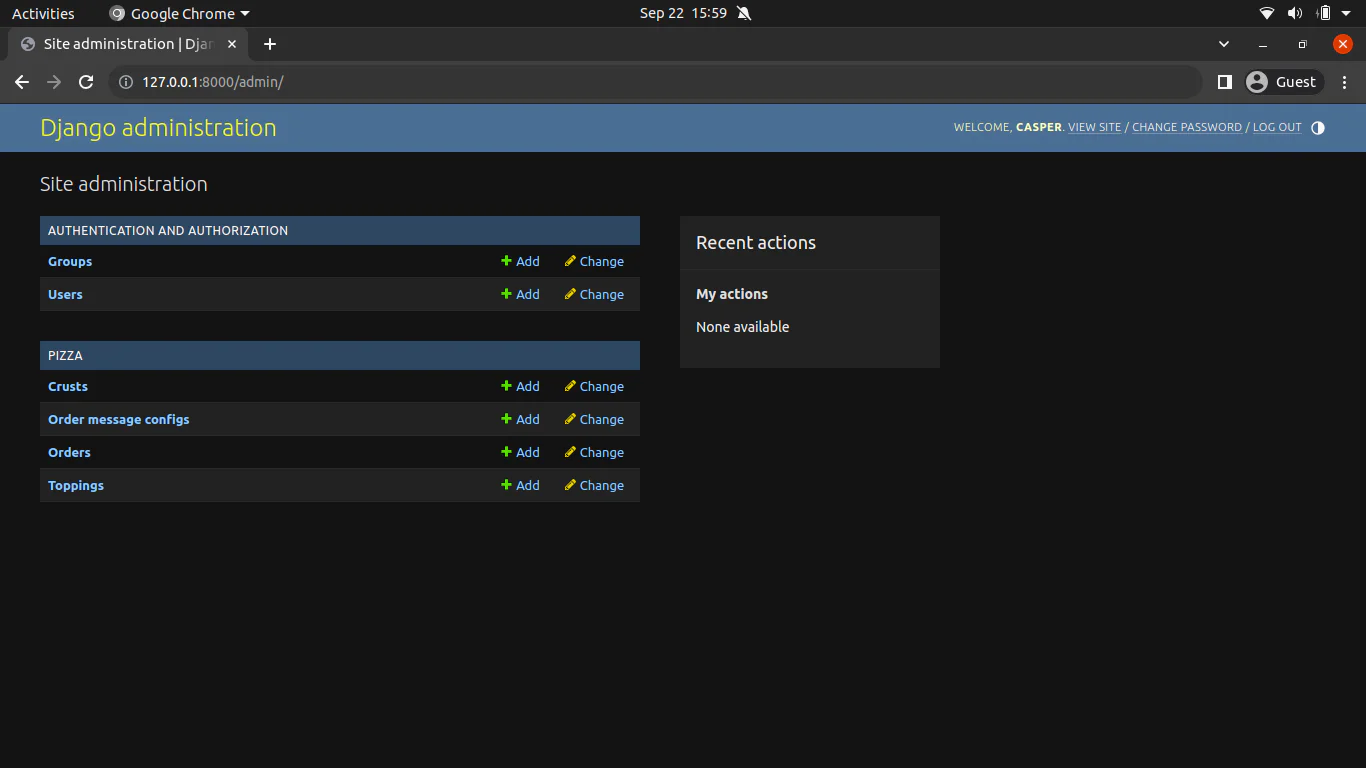This screenshot has height=768, width=1366.
Task: Open the VIEW SITE link
Action: (1095, 128)
